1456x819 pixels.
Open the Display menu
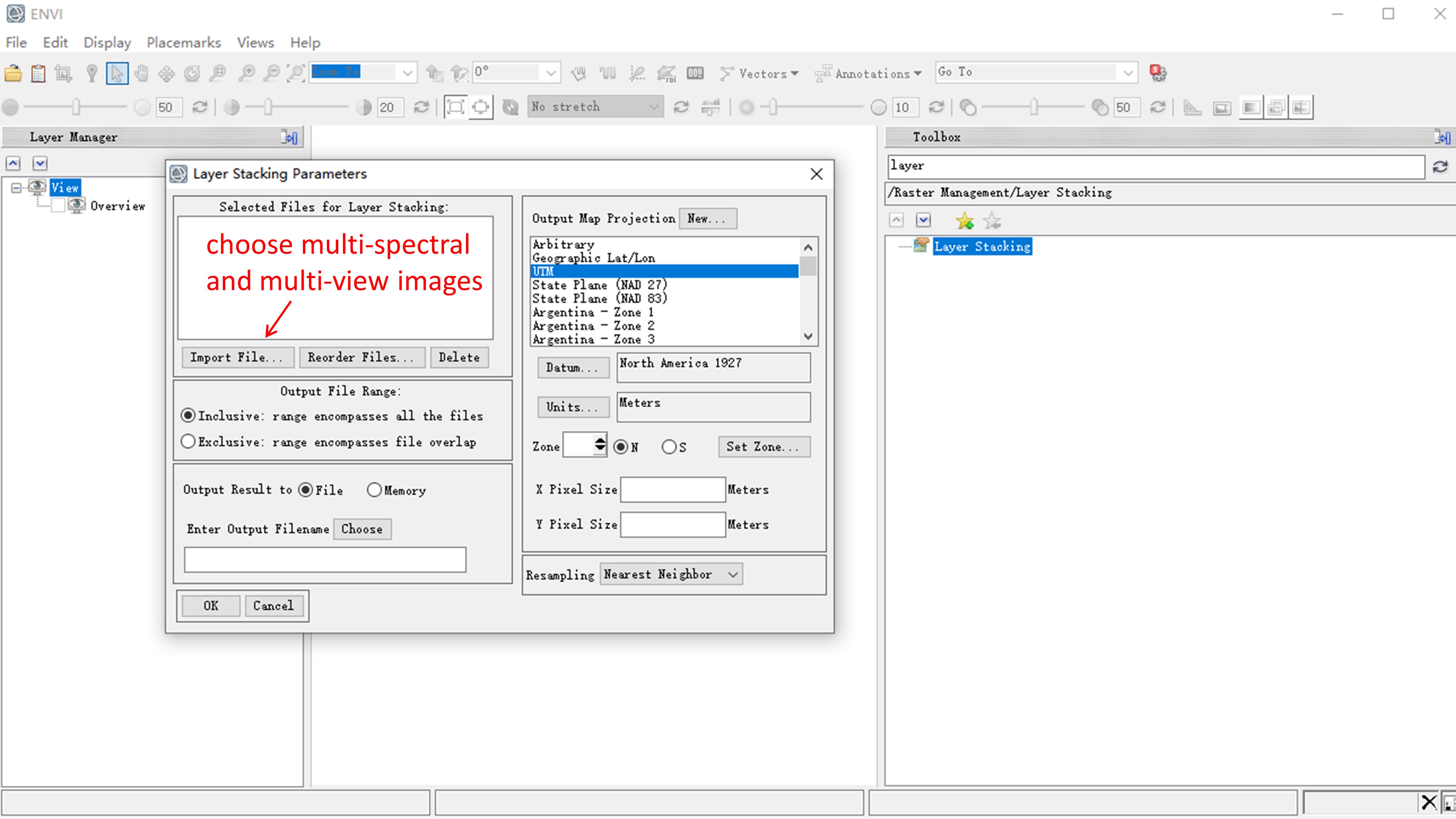(x=107, y=42)
